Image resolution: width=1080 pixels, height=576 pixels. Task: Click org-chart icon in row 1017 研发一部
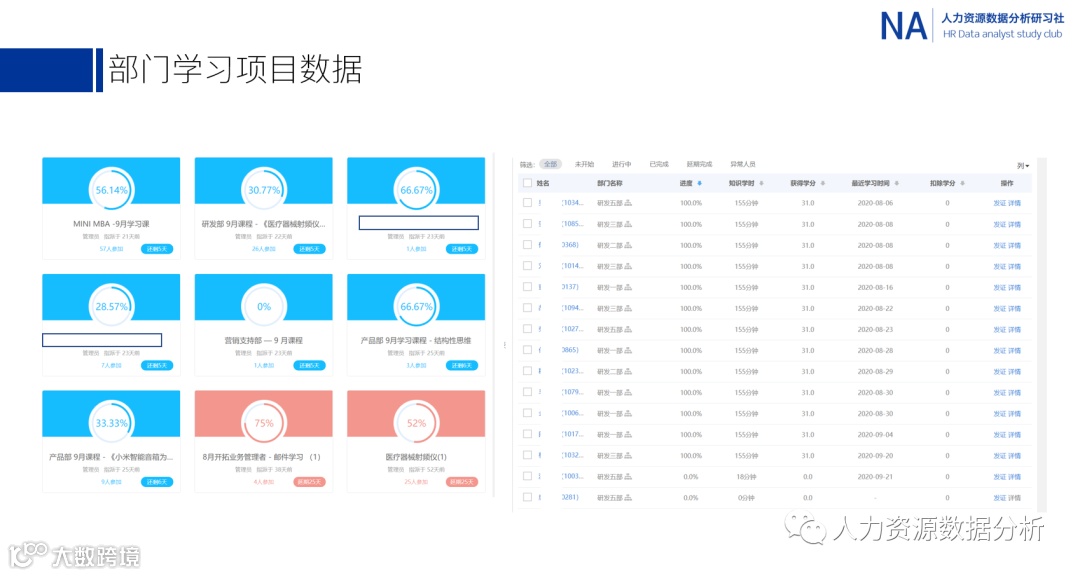(x=628, y=435)
